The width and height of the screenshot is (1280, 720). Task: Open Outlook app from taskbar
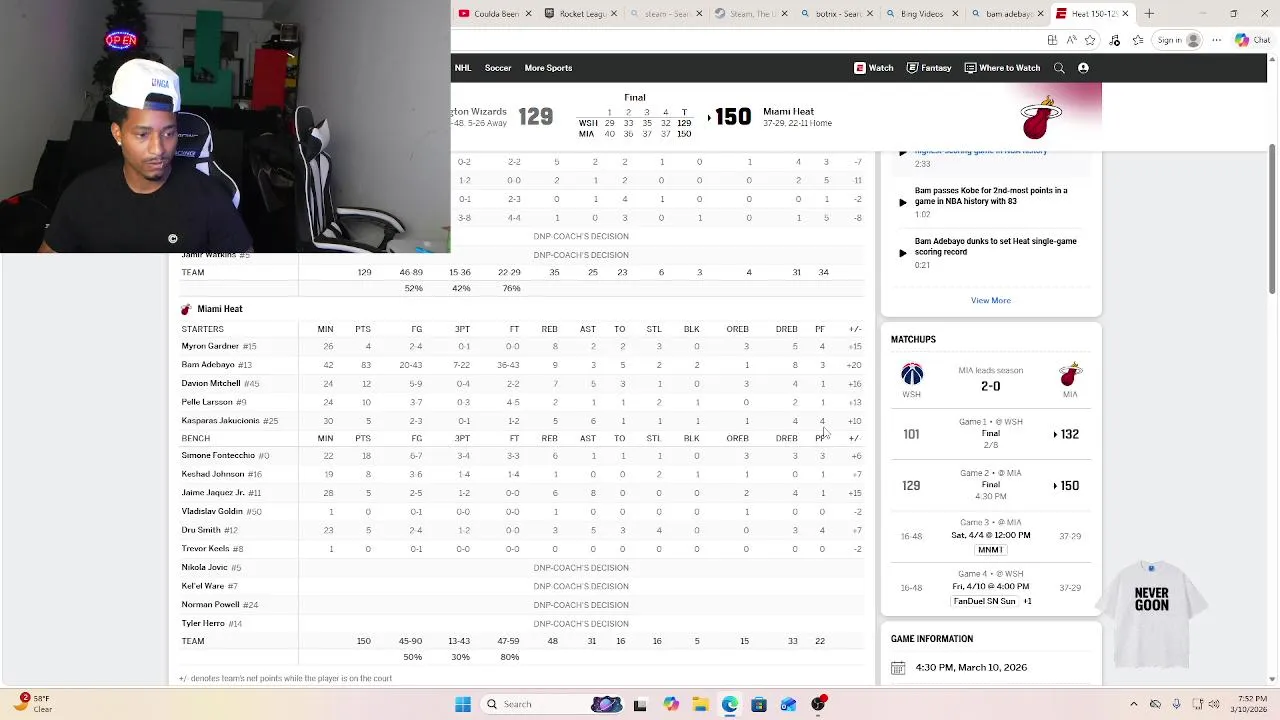788,704
